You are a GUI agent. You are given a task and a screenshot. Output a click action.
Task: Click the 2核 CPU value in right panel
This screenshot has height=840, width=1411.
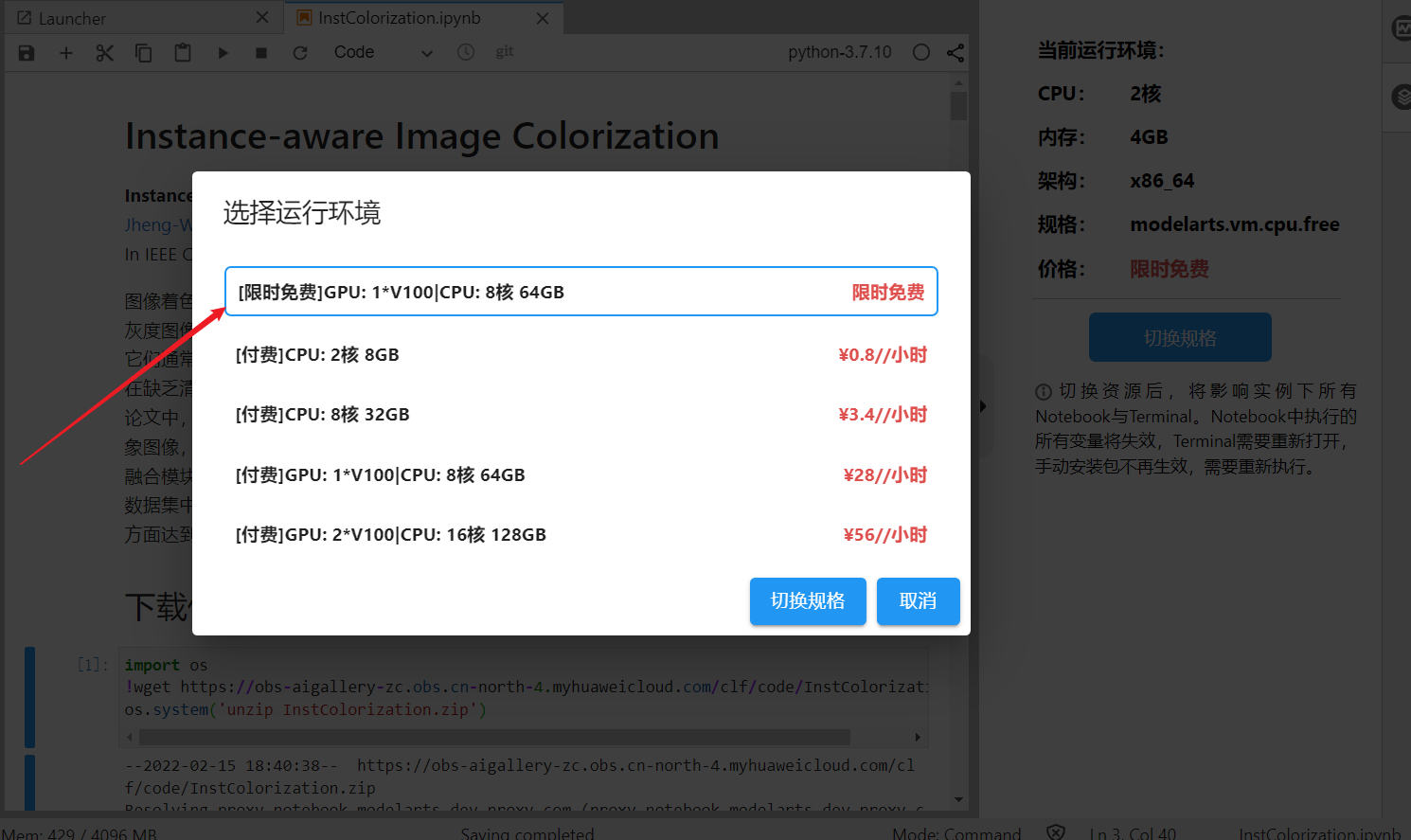(1146, 94)
